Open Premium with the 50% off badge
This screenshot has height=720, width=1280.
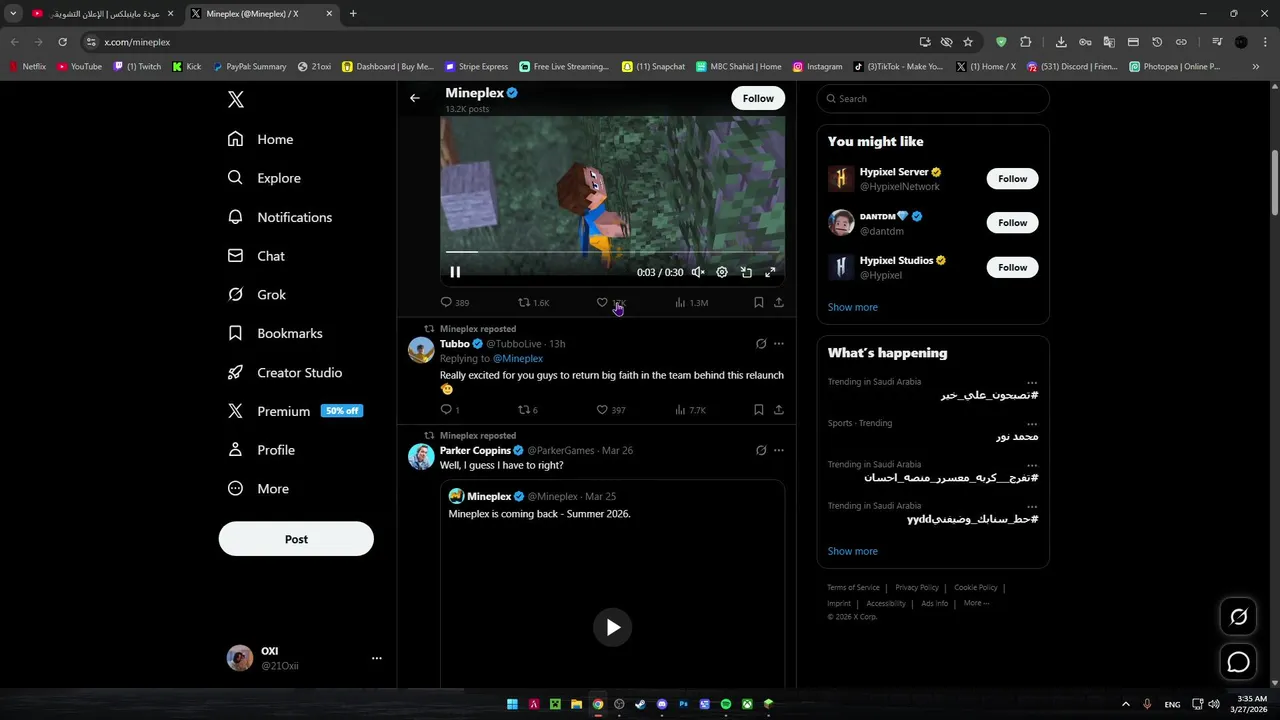coord(295,411)
